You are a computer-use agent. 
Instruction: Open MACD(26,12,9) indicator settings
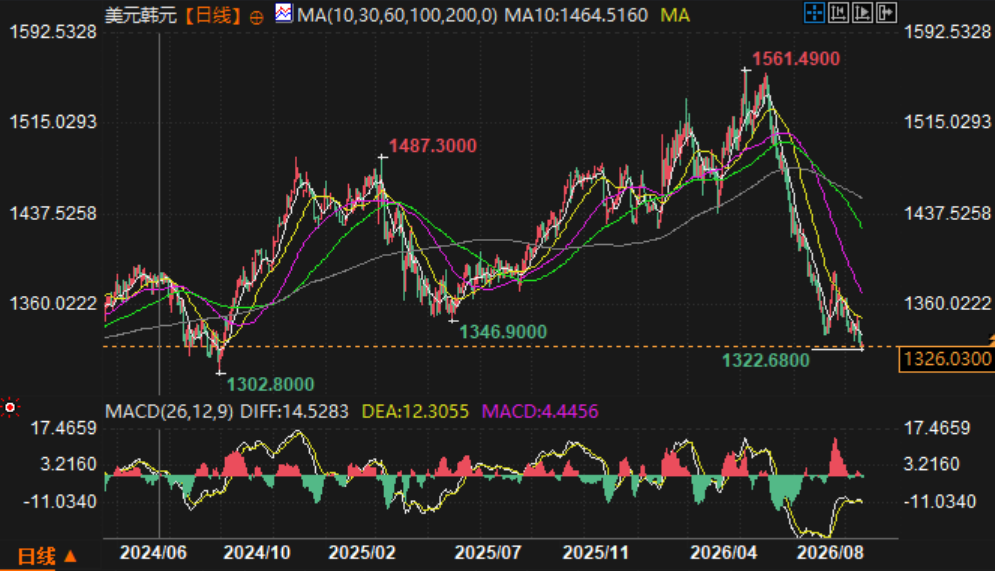tap(169, 412)
